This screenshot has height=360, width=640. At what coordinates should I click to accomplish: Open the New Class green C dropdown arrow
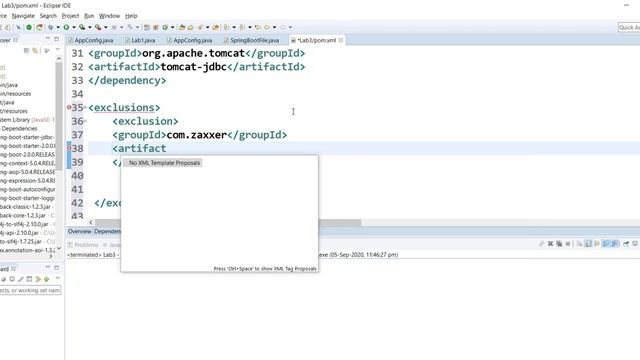172,27
